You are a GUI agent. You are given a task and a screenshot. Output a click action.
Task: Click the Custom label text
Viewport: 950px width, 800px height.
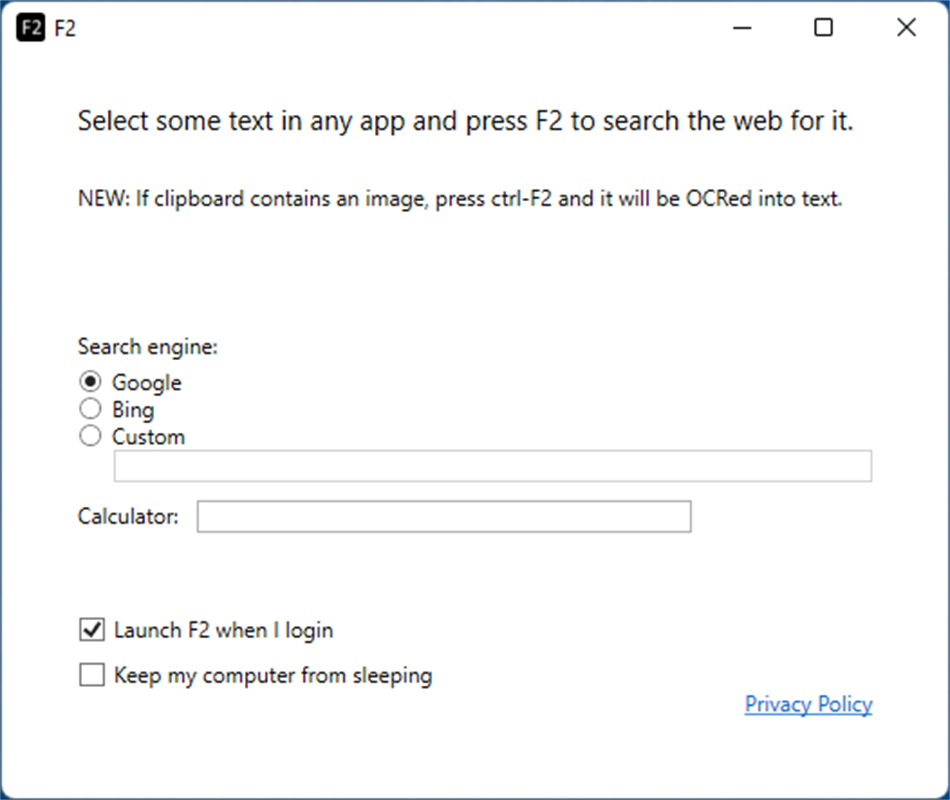[146, 436]
